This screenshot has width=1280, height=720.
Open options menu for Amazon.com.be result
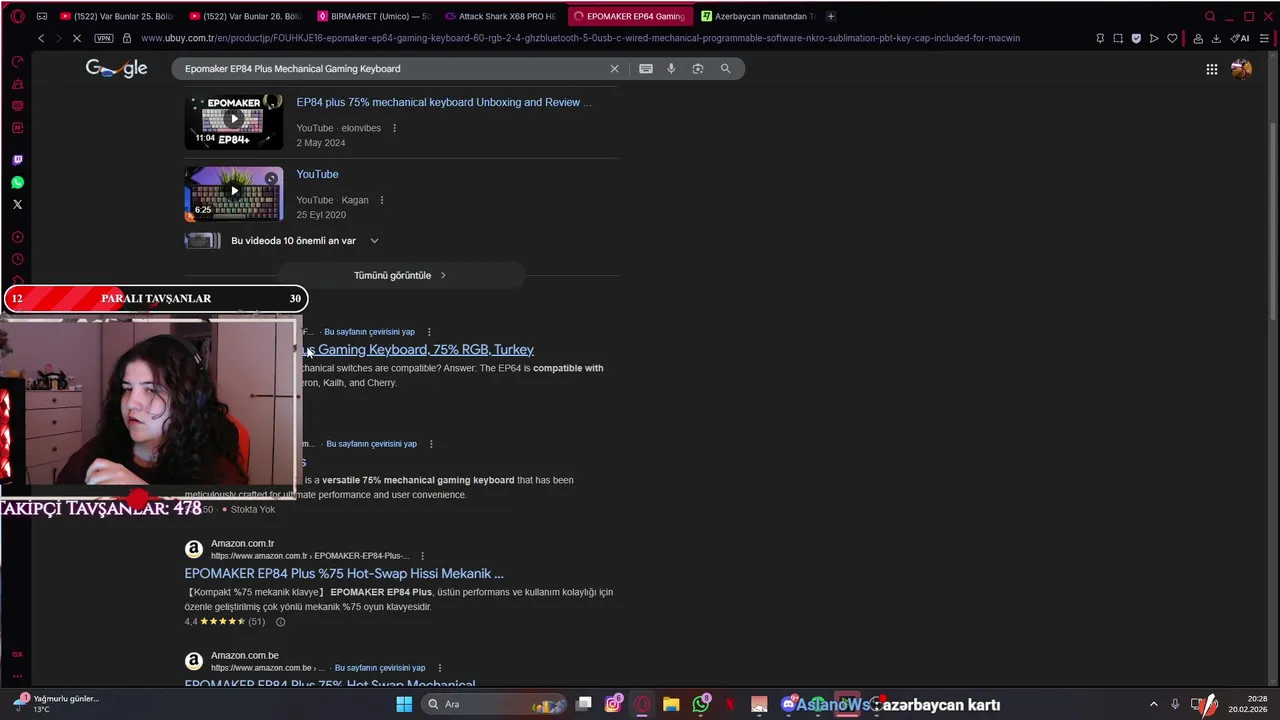point(439,668)
